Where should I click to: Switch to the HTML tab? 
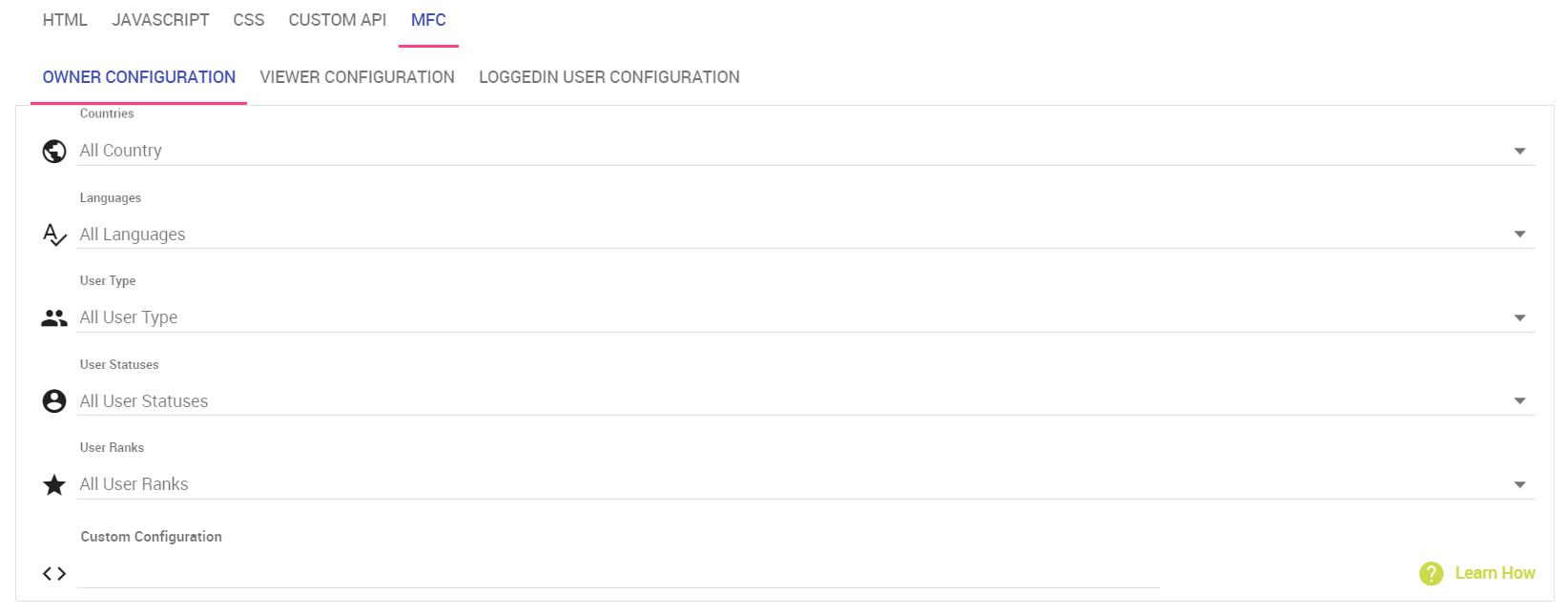65,20
